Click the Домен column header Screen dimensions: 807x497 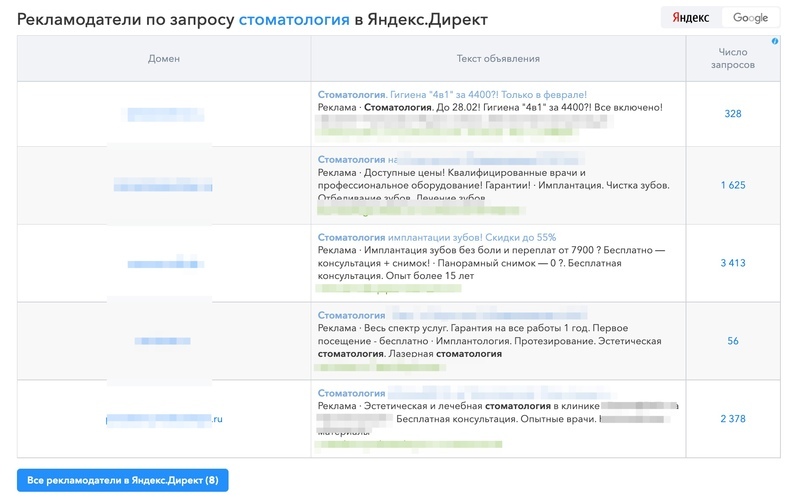tap(164, 59)
